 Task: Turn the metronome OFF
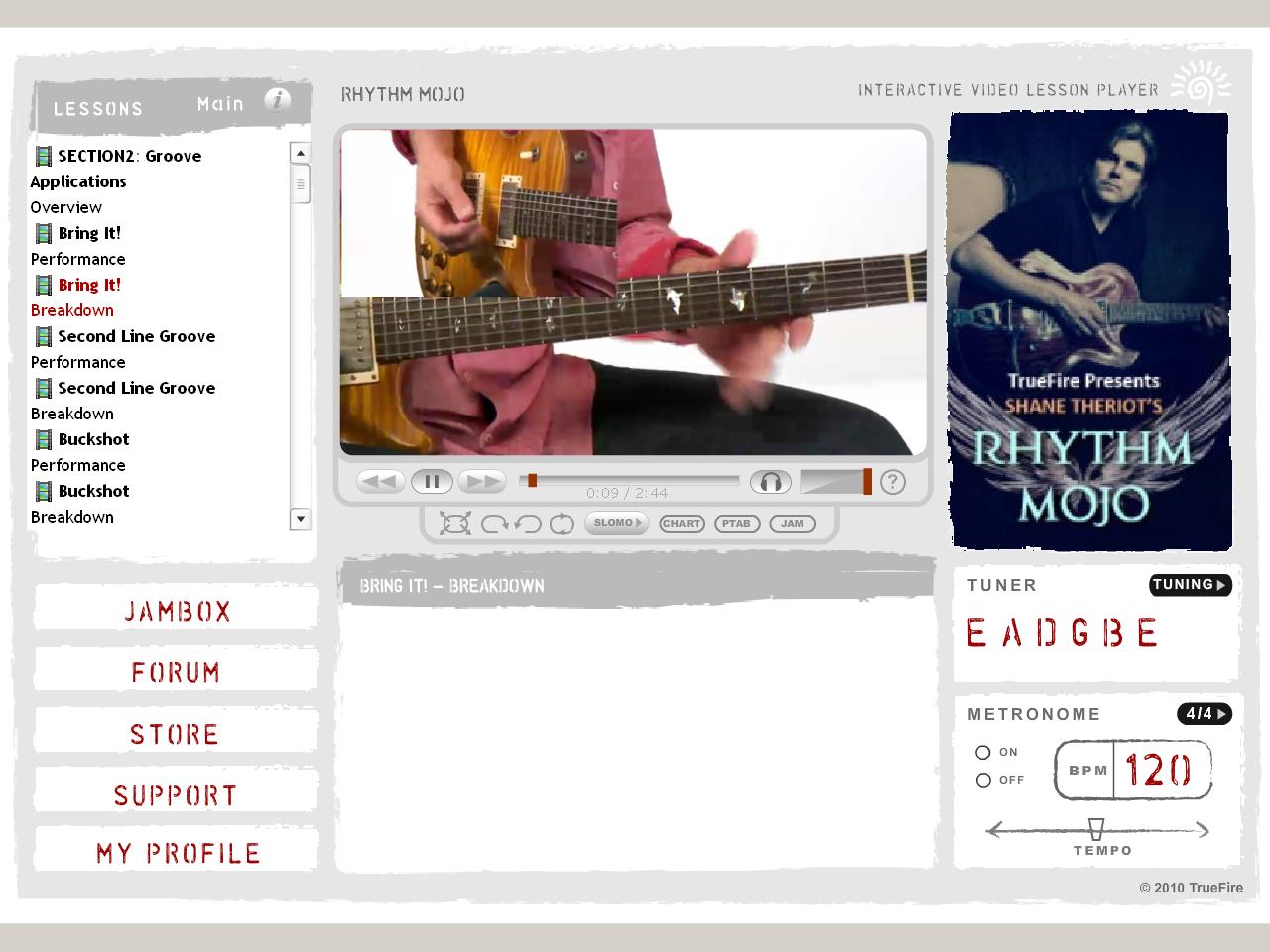pos(983,780)
